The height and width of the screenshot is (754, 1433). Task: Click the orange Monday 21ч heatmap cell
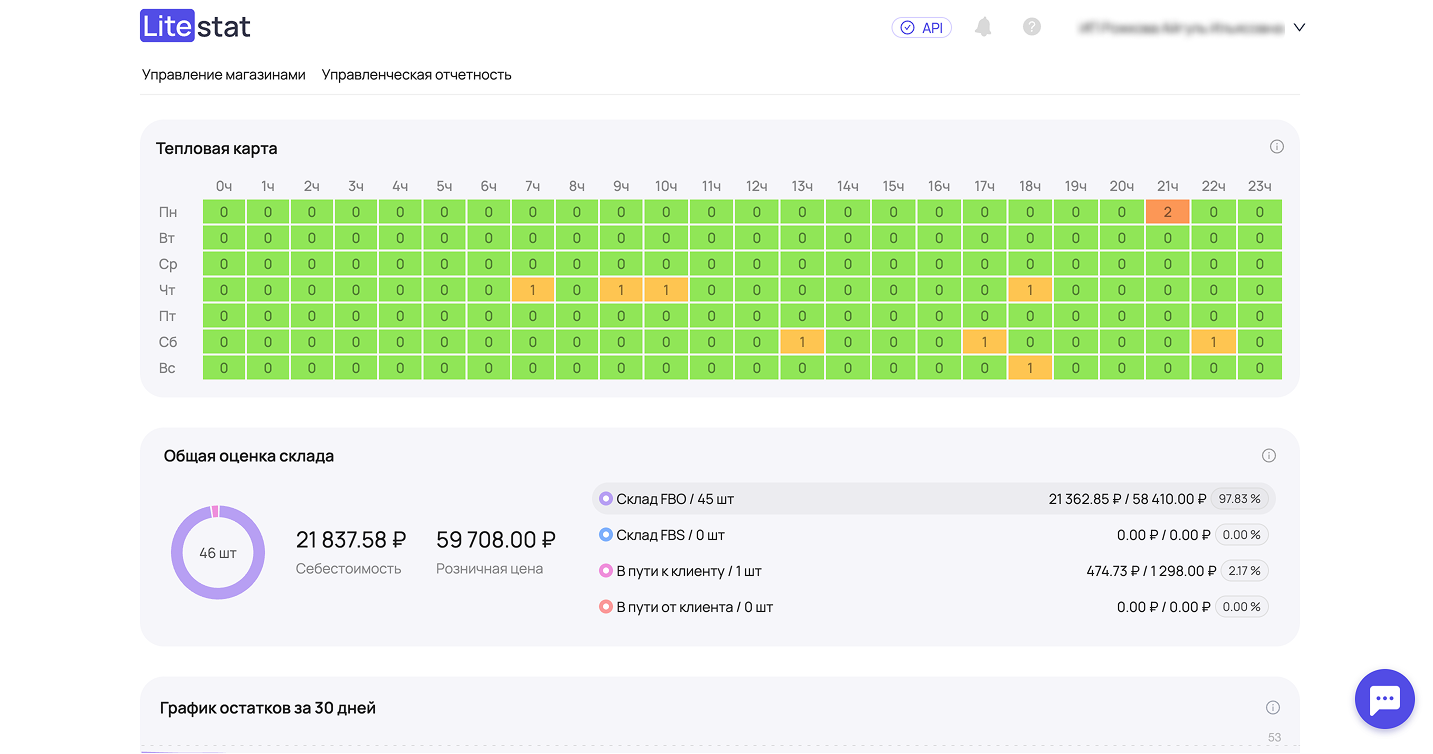[1167, 212]
